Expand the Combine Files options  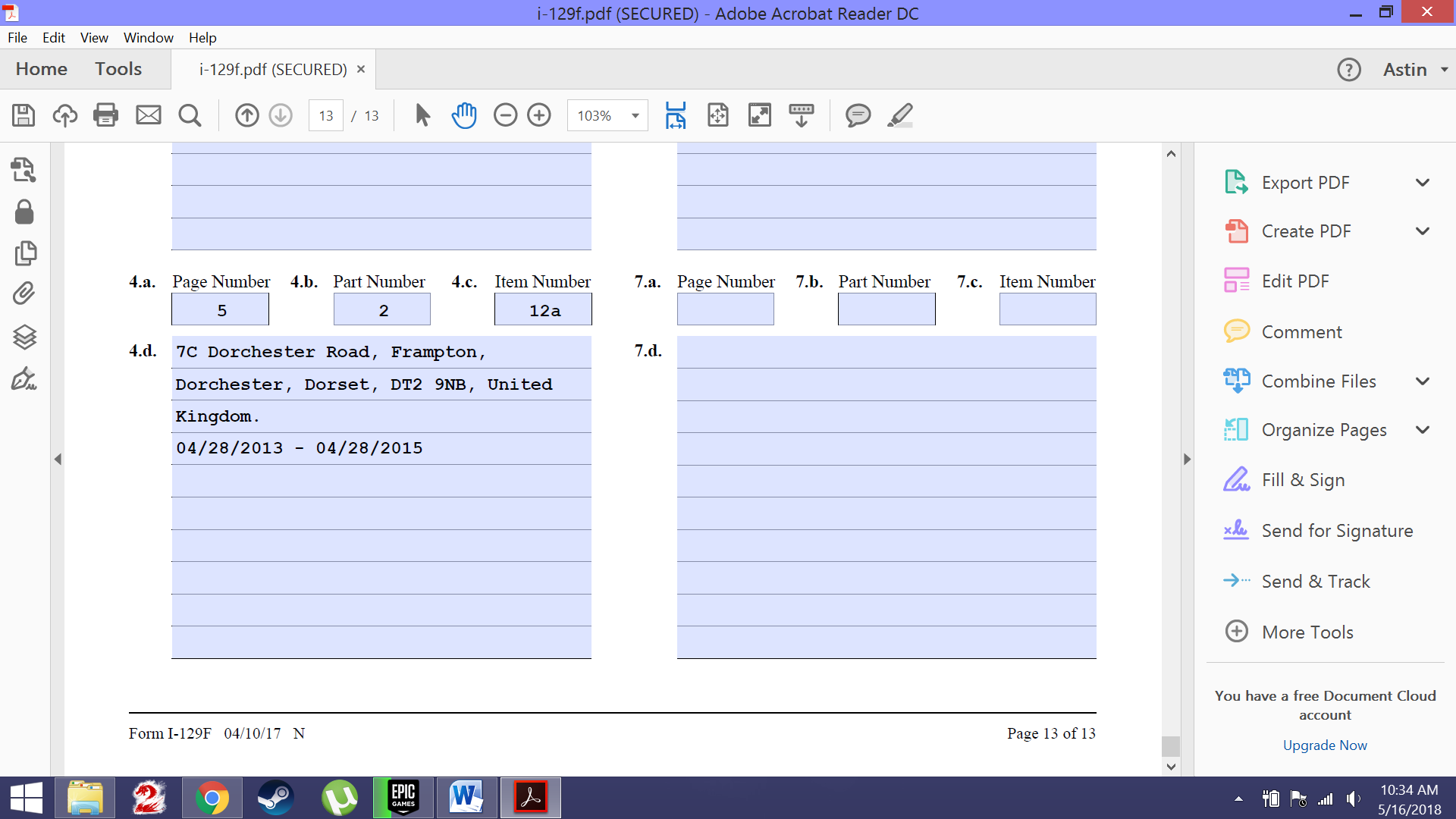[1423, 381]
